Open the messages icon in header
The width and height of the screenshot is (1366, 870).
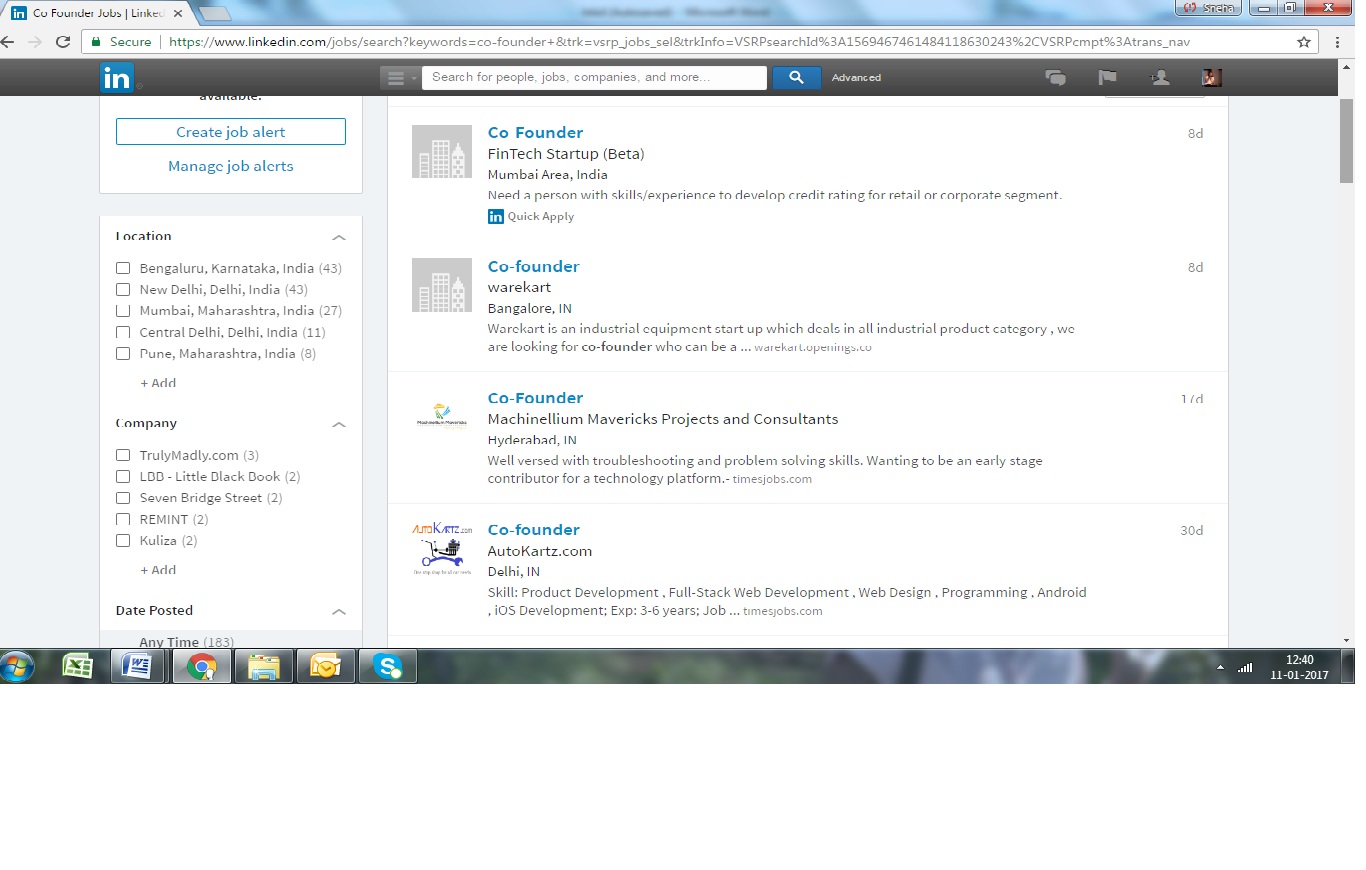pos(1055,78)
